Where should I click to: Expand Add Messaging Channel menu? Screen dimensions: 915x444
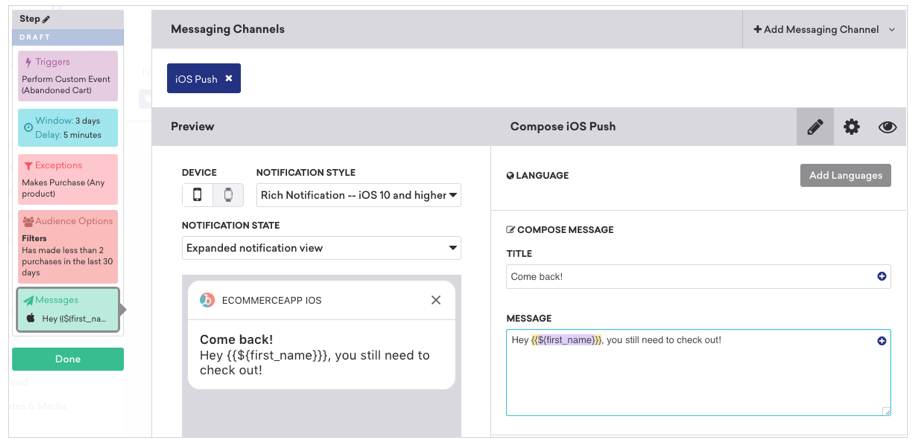coord(825,29)
